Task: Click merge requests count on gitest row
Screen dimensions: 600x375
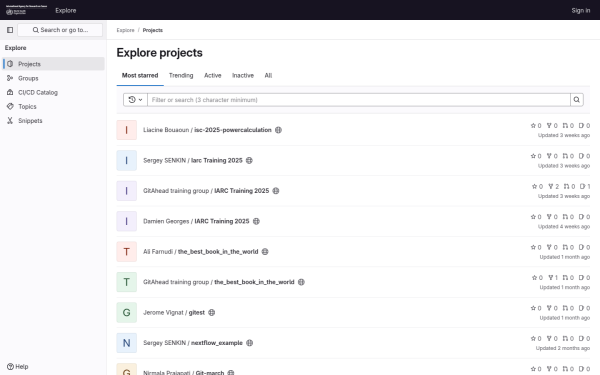Action: tap(568, 308)
